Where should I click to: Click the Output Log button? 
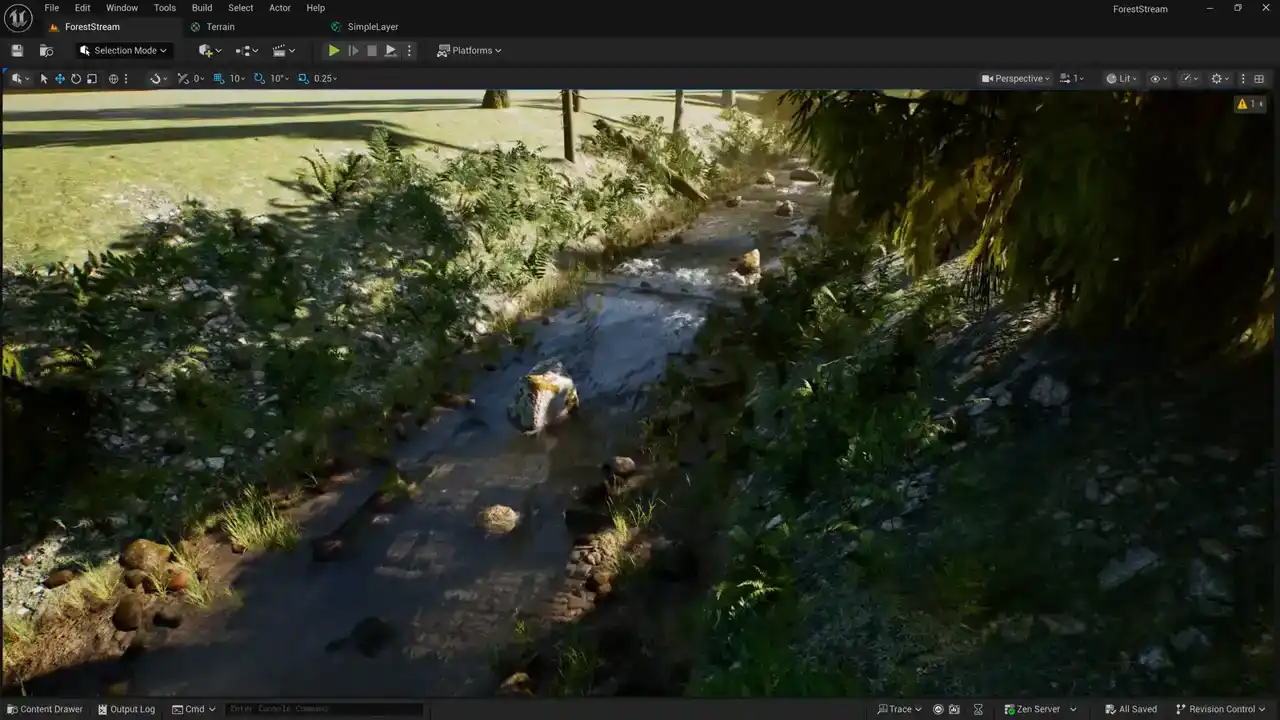coord(126,709)
